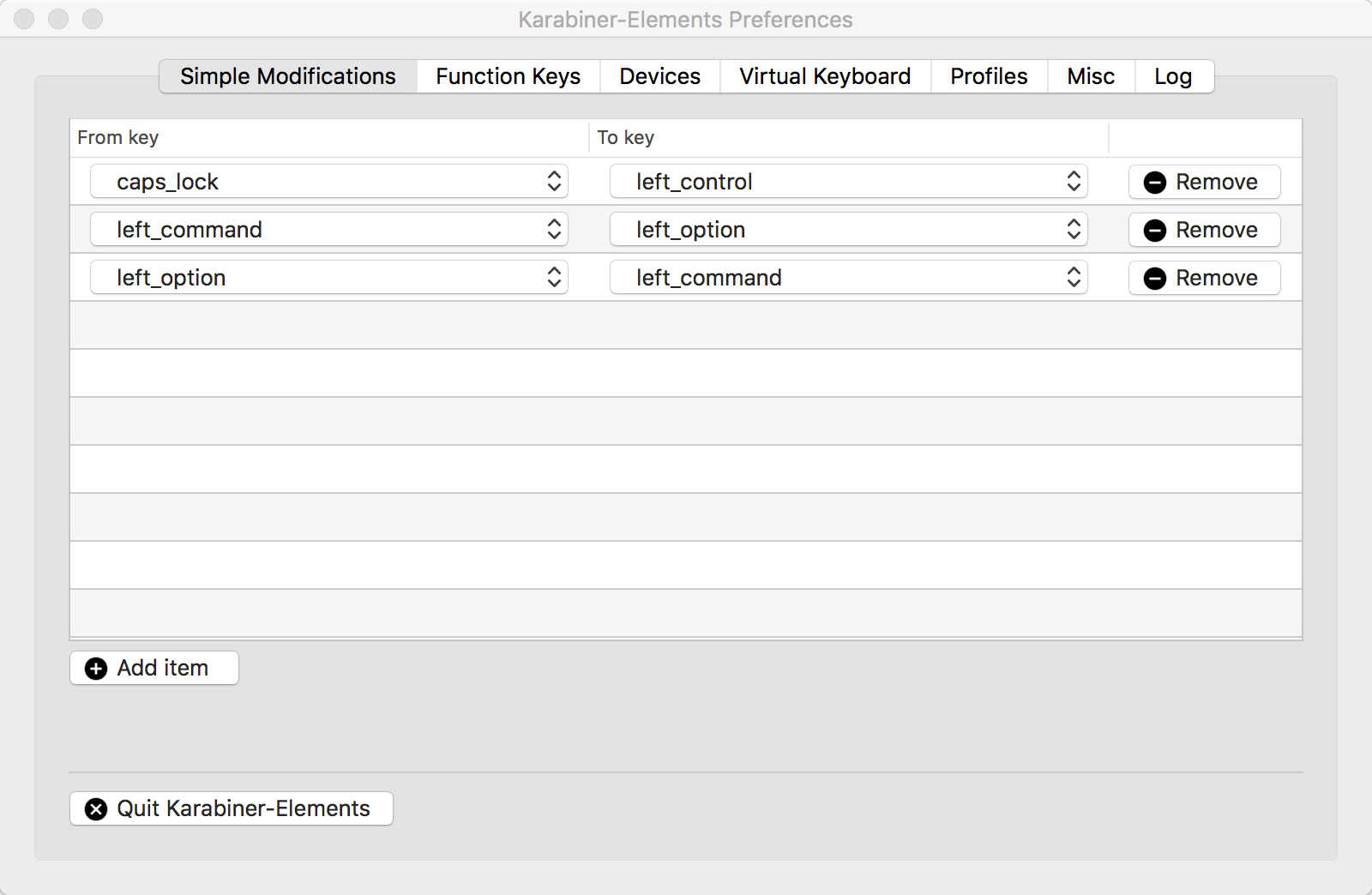The height and width of the screenshot is (895, 1372).
Task: Open the caps_lock From key dropdown
Action: point(329,182)
